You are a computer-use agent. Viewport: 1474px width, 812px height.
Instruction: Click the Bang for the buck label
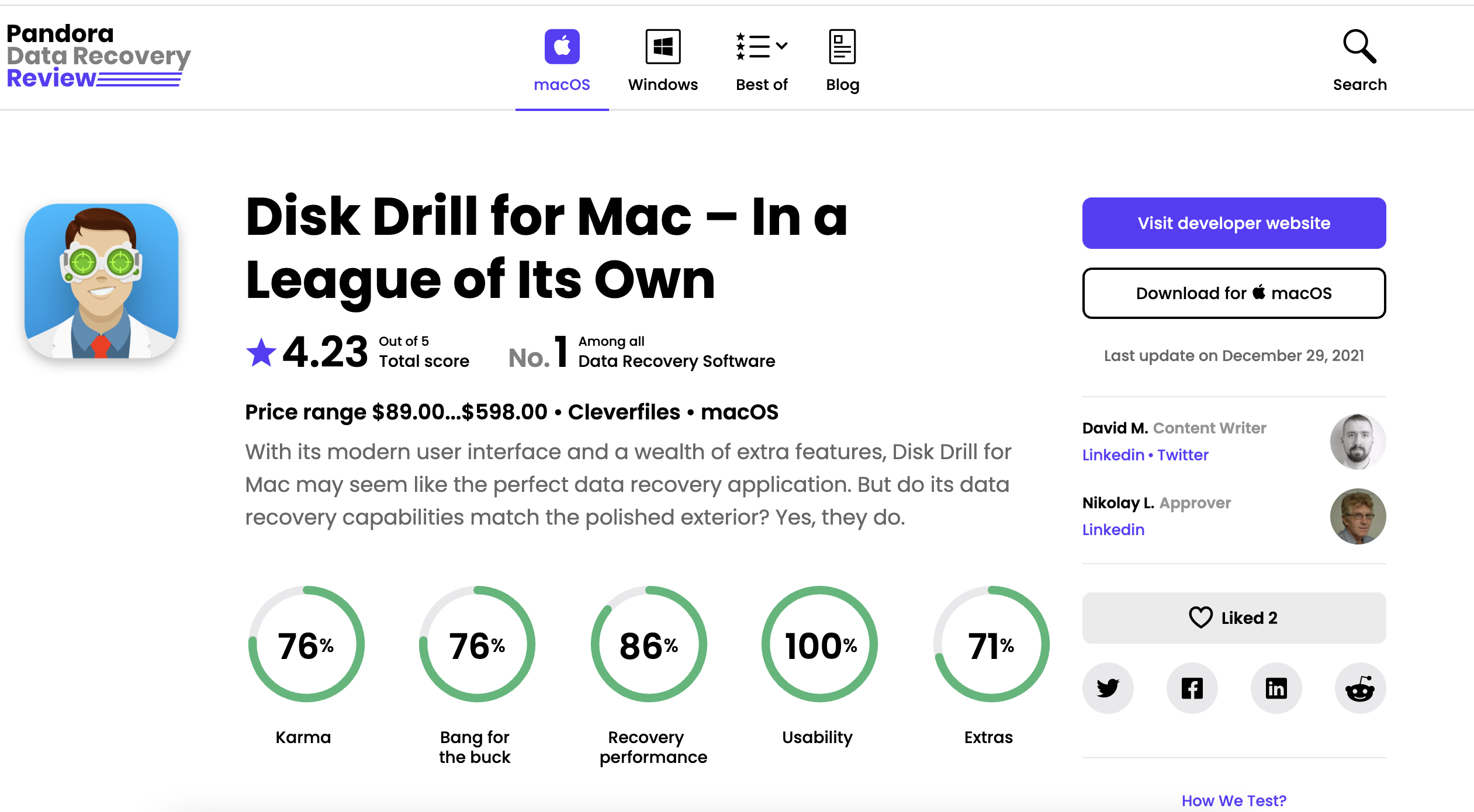pos(475,747)
